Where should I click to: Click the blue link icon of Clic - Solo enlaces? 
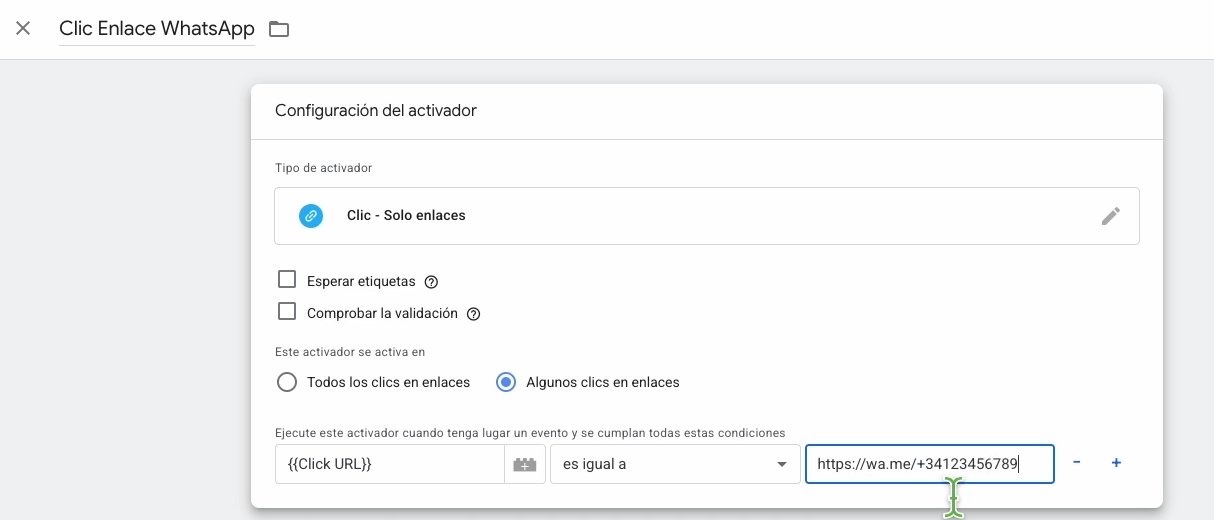(311, 215)
